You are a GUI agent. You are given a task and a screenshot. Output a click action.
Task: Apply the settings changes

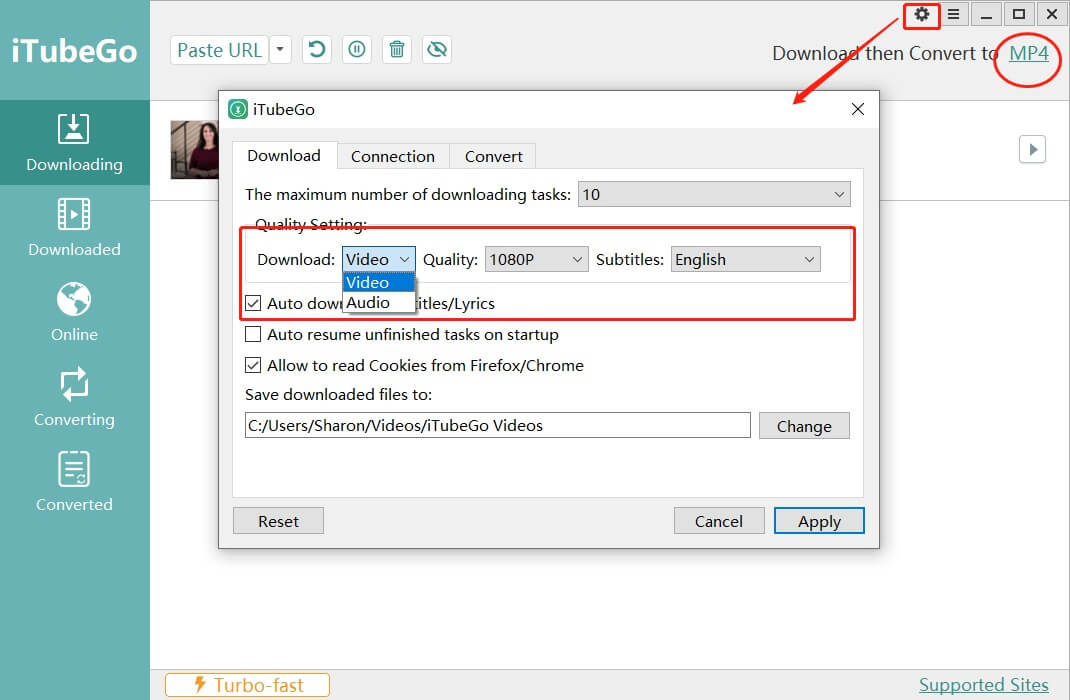click(x=819, y=521)
